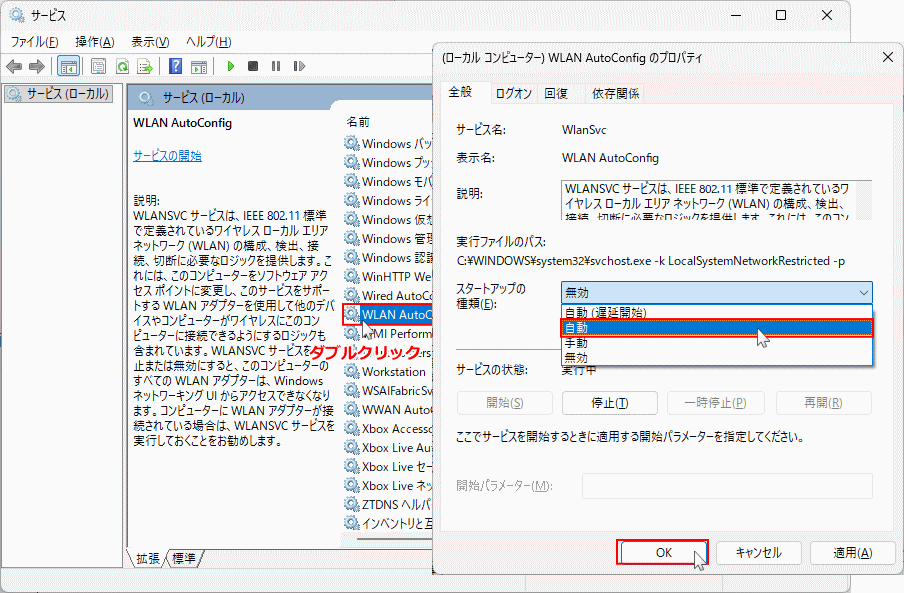
Task: Click the キャンセル button
Action: pos(759,553)
